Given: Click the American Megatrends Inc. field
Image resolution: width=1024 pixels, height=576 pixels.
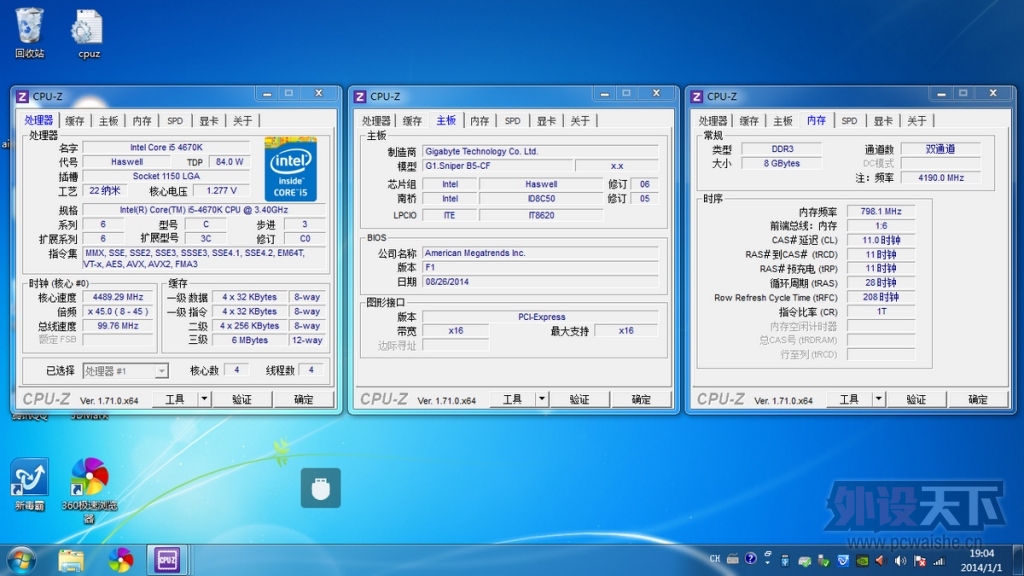Looking at the screenshot, I should (540, 253).
